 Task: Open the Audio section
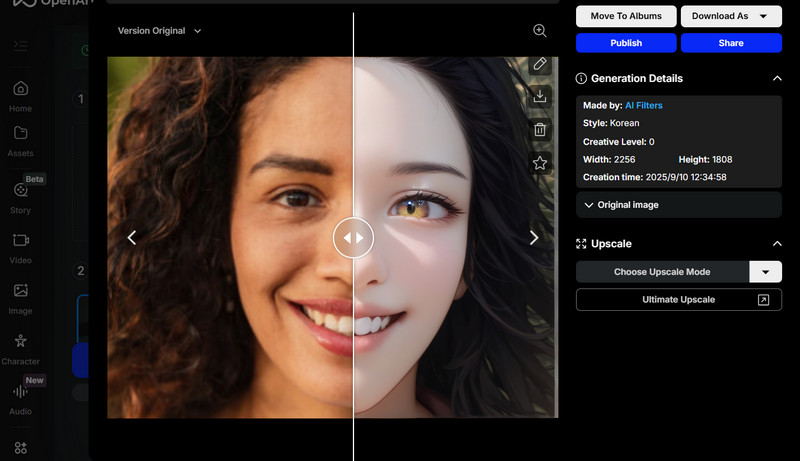20,392
